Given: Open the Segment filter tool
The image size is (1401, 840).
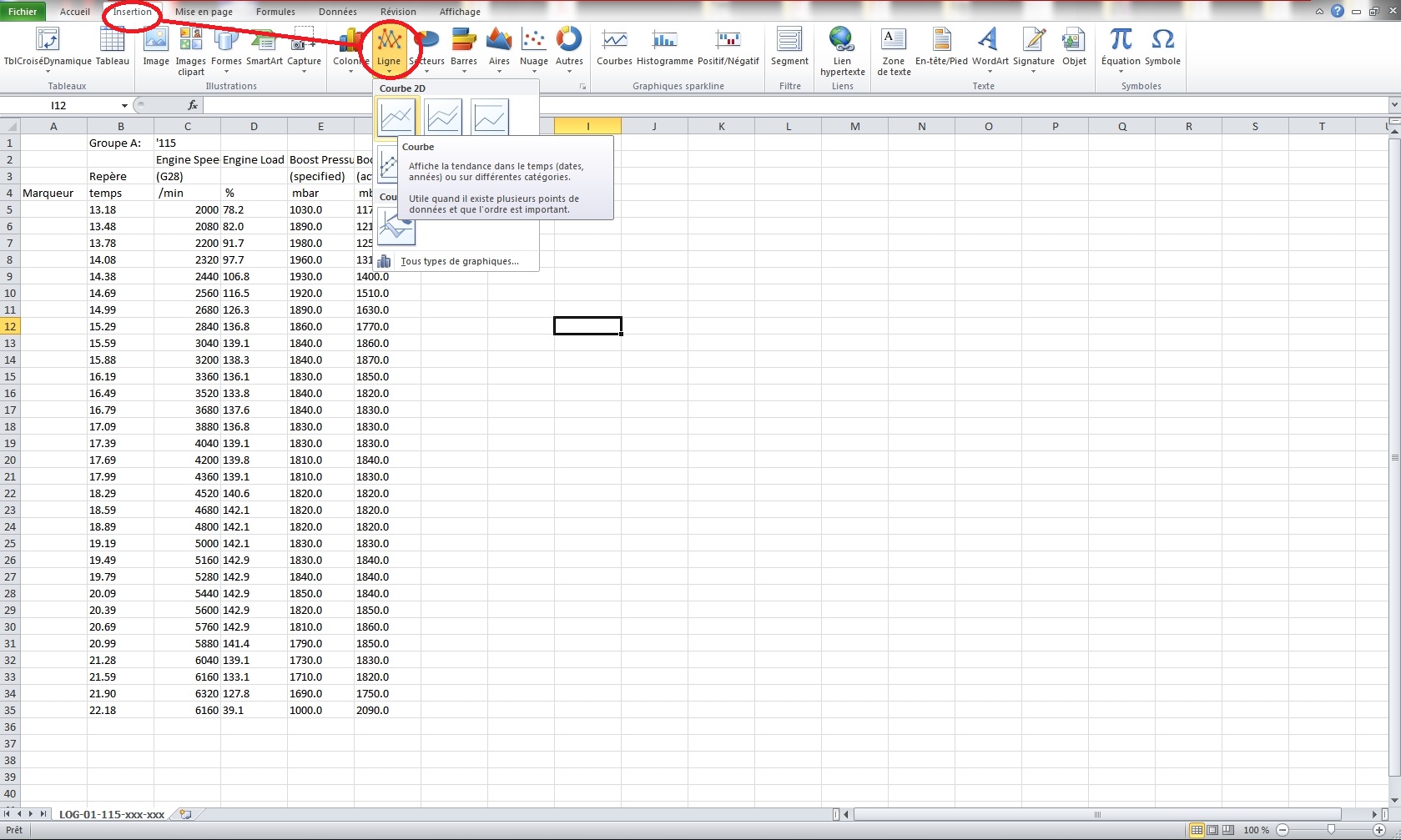Looking at the screenshot, I should [789, 47].
